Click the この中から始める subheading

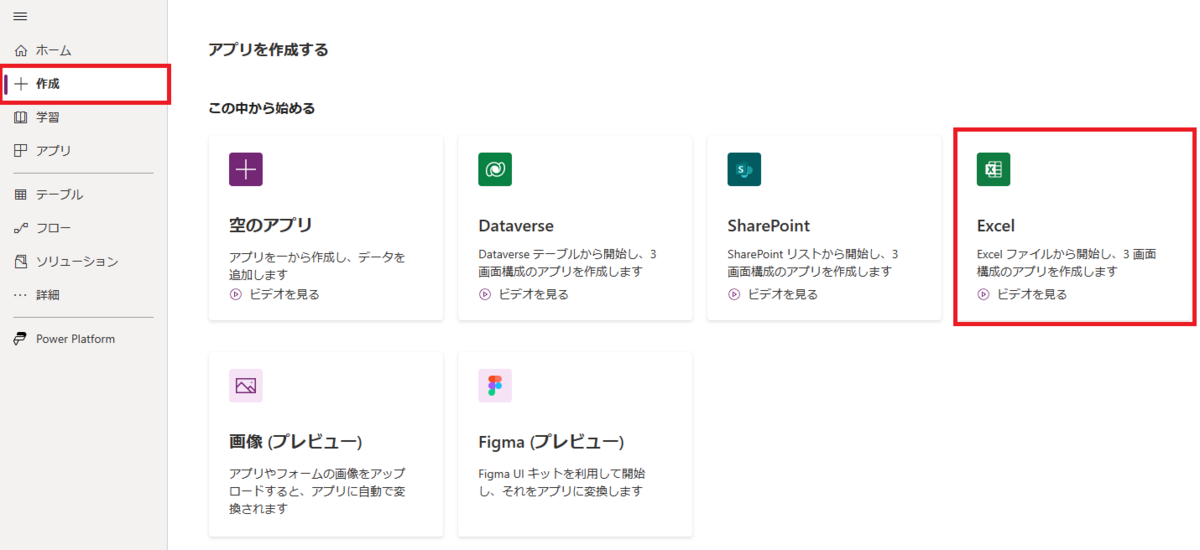[262, 108]
